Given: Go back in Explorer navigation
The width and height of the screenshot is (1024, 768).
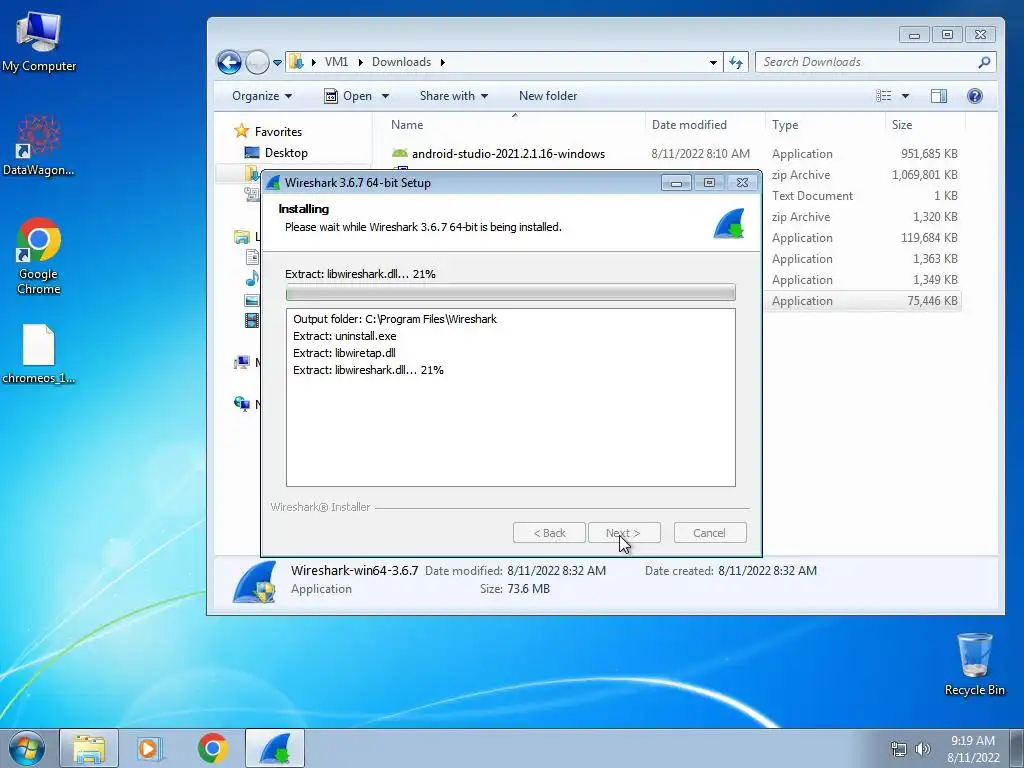Looking at the screenshot, I should (229, 63).
